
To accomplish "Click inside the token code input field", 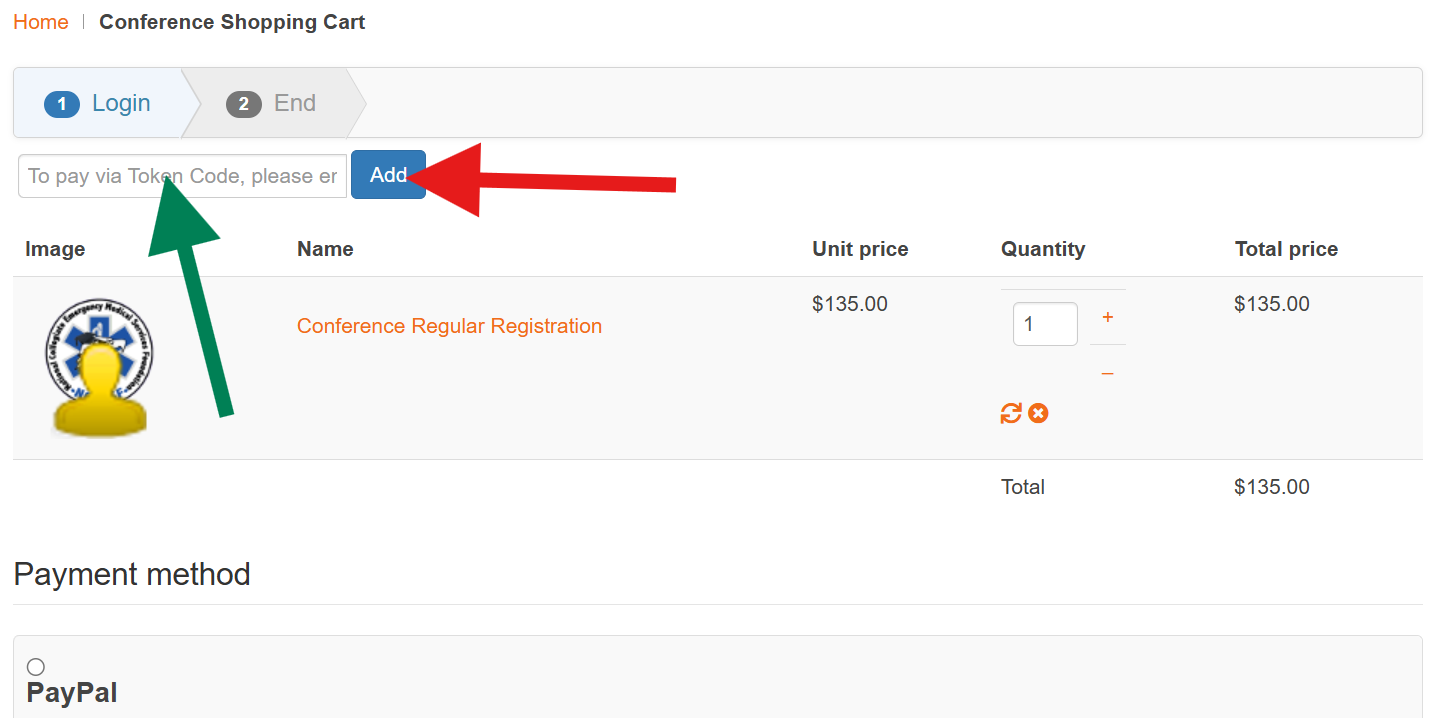I will coord(180,175).
